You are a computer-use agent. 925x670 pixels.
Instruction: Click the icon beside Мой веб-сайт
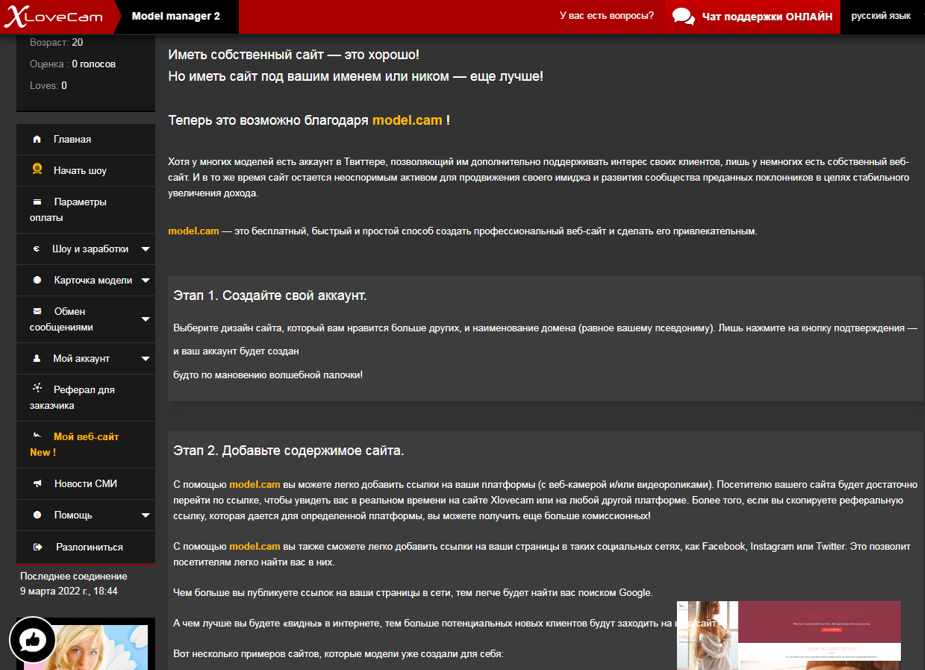[x=37, y=435]
